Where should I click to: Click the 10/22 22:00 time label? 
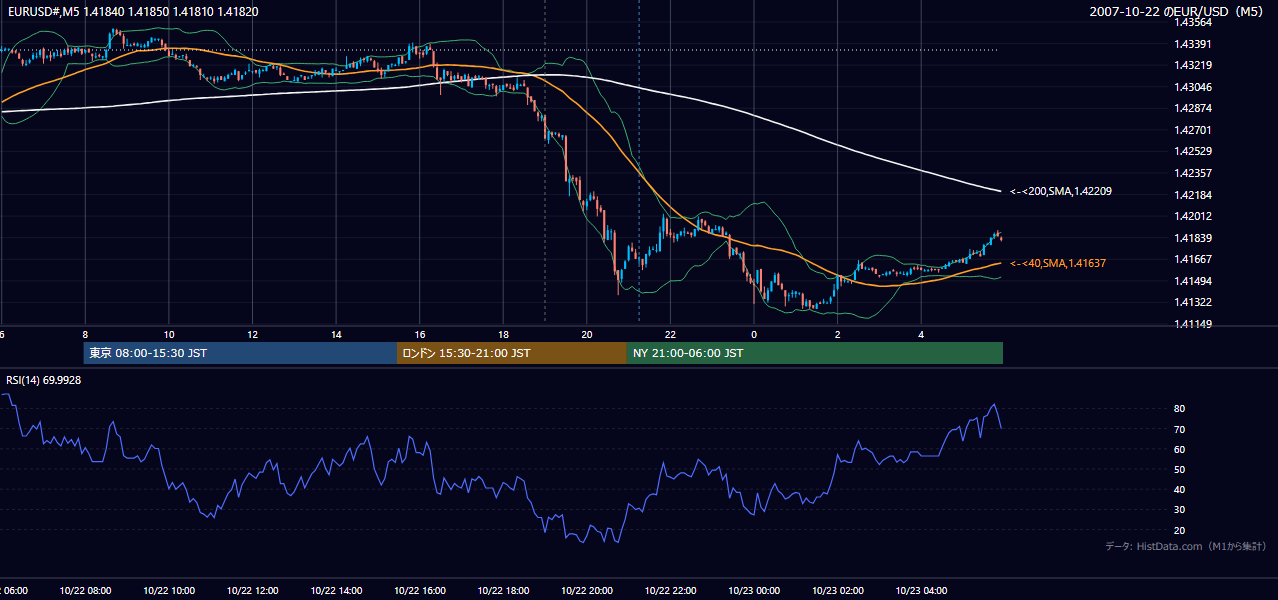click(x=671, y=591)
